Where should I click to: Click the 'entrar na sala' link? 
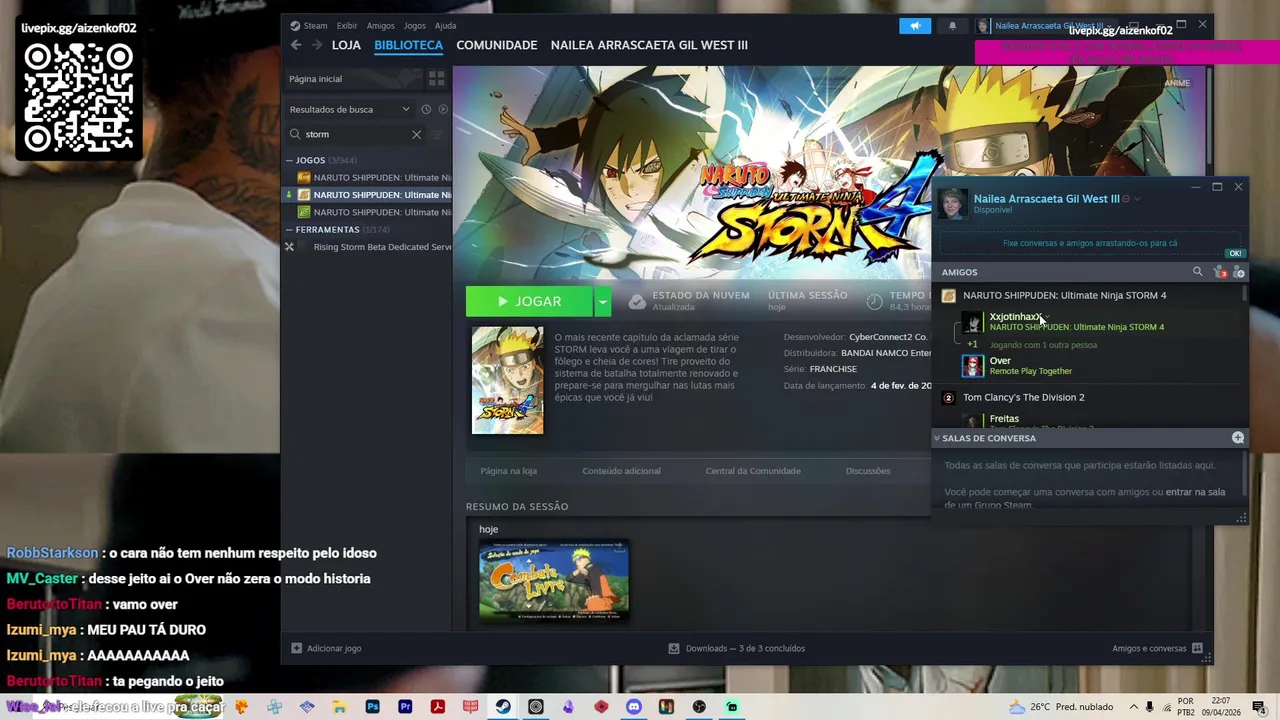(x=1195, y=492)
